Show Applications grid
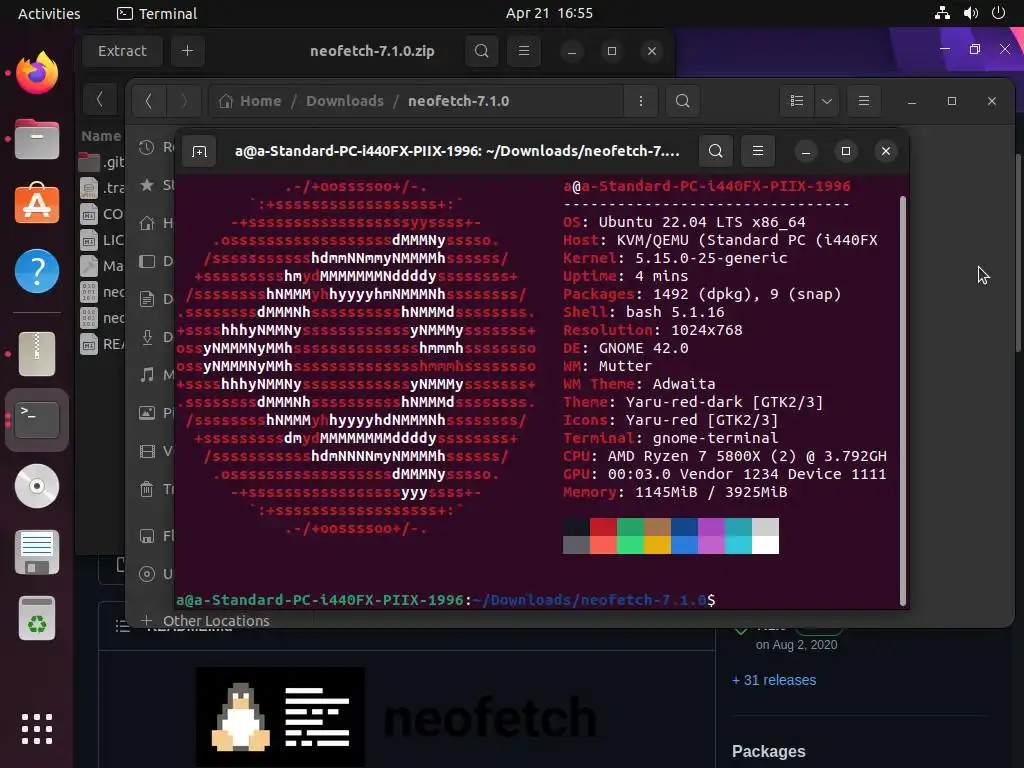The width and height of the screenshot is (1024, 768). pyautogui.click(x=37, y=729)
